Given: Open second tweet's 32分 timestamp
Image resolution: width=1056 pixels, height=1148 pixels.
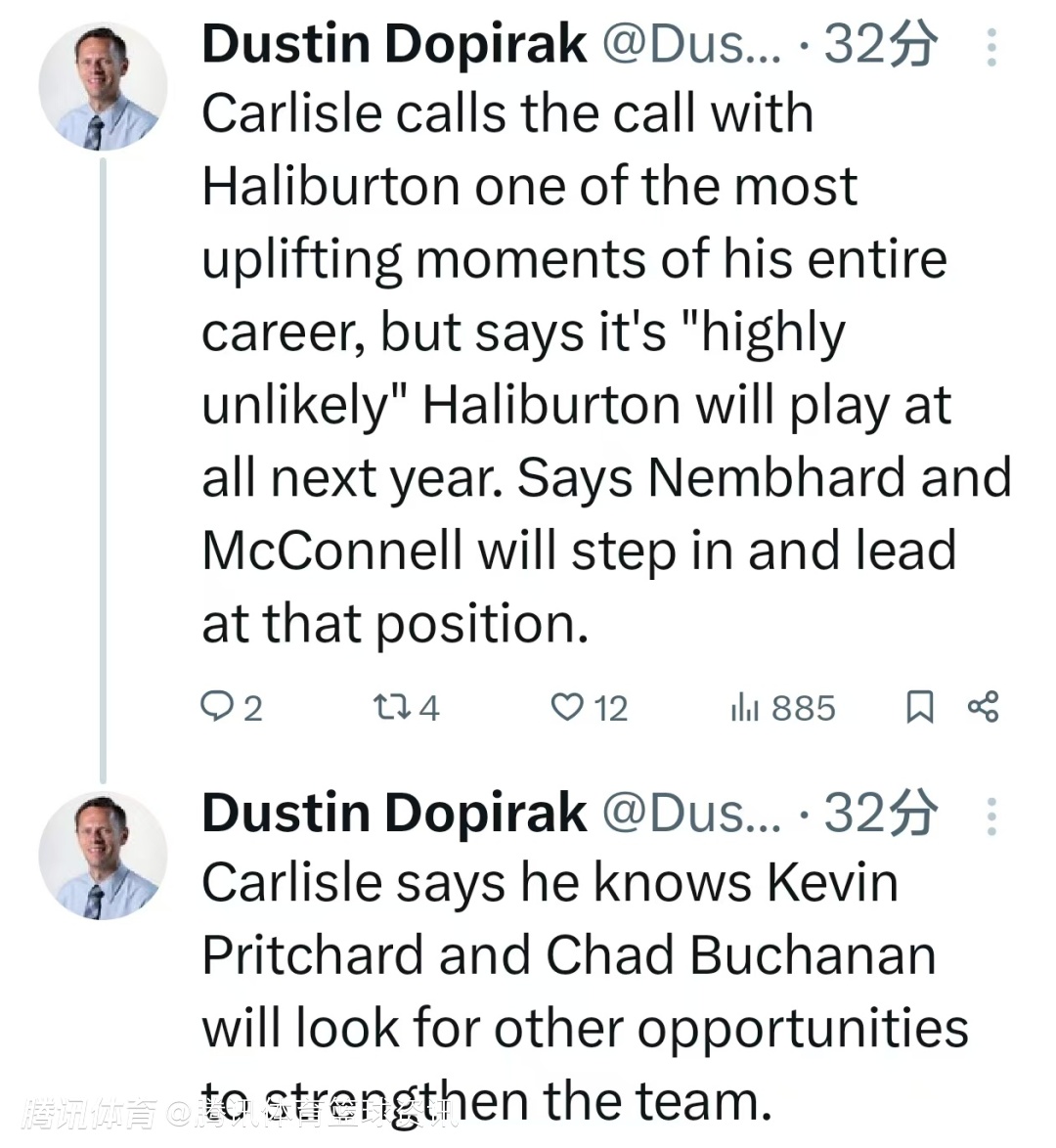Looking at the screenshot, I should click(880, 814).
